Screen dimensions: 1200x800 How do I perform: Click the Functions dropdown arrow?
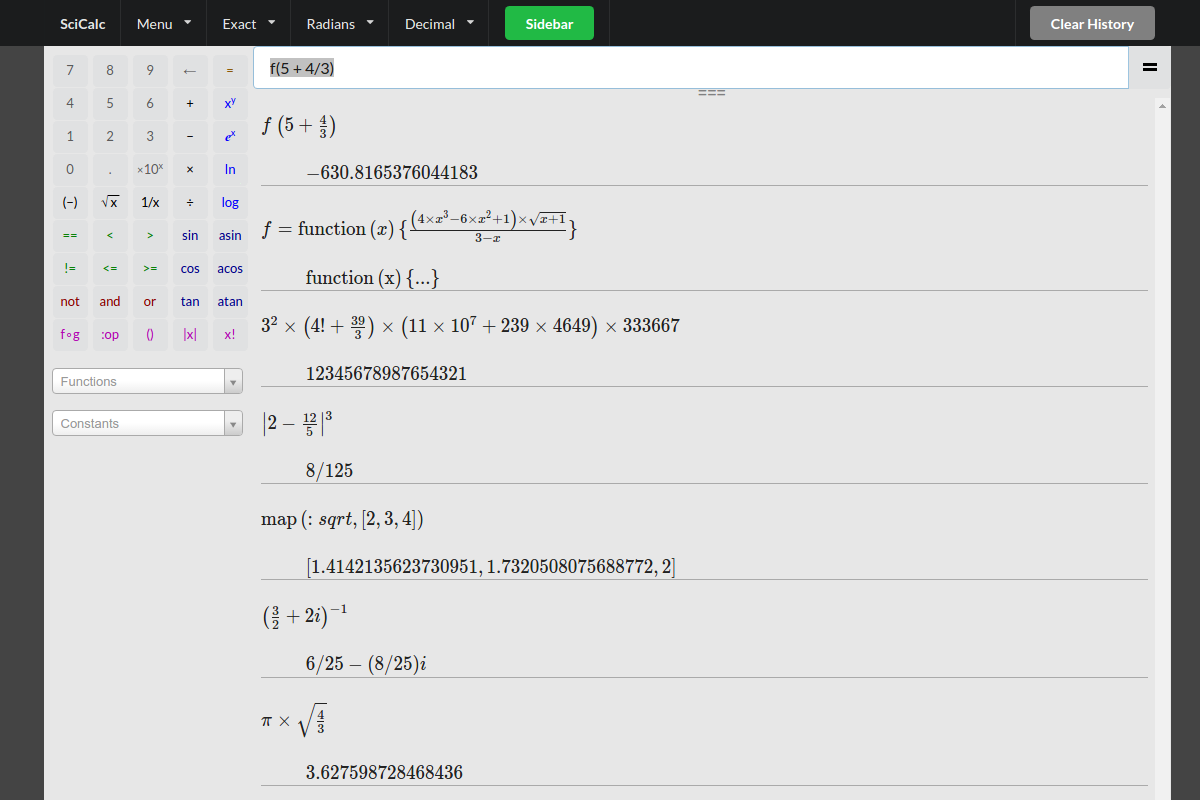[x=234, y=382]
